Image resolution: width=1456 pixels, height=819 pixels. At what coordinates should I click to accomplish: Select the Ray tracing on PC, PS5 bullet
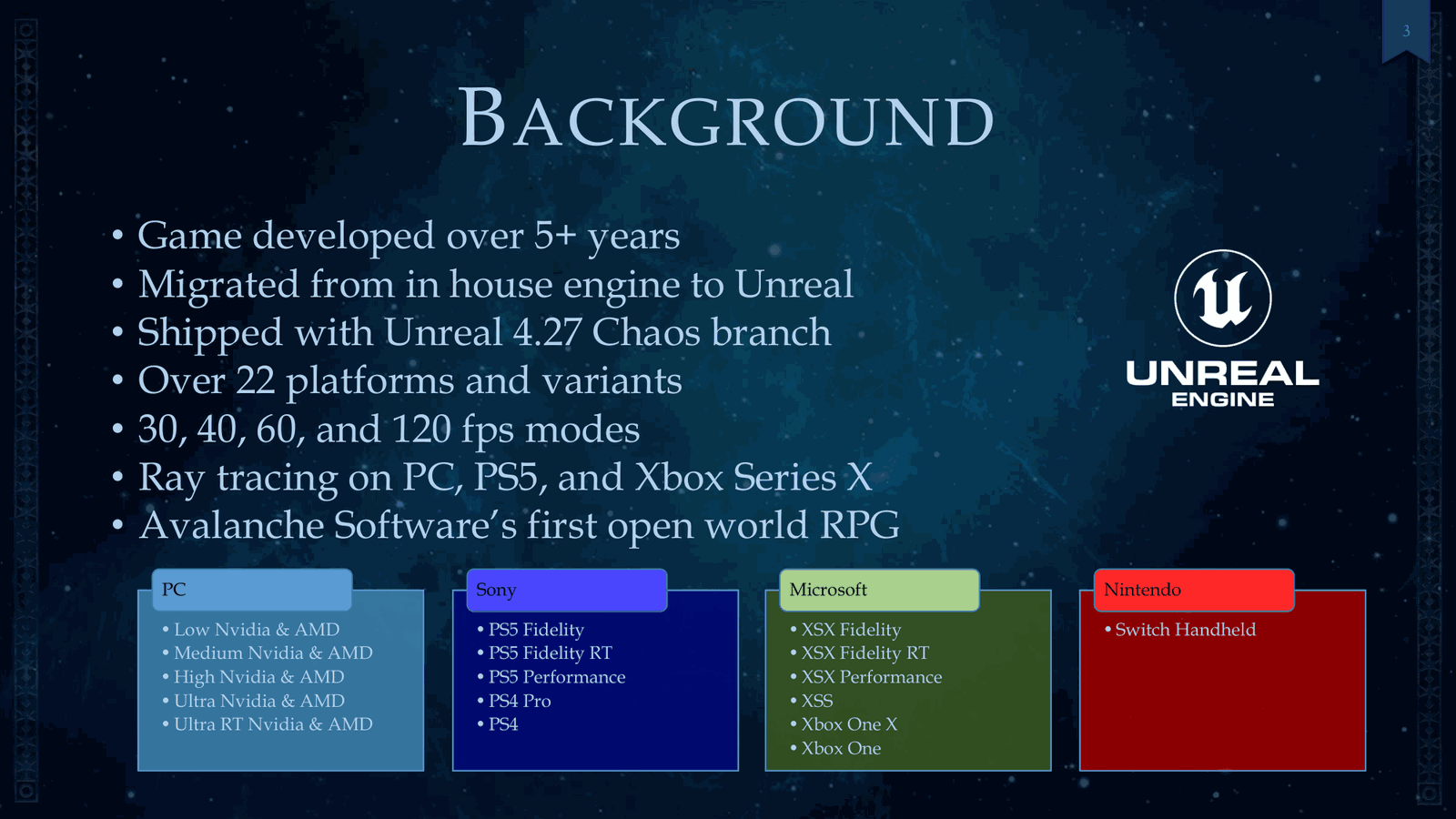pos(505,477)
